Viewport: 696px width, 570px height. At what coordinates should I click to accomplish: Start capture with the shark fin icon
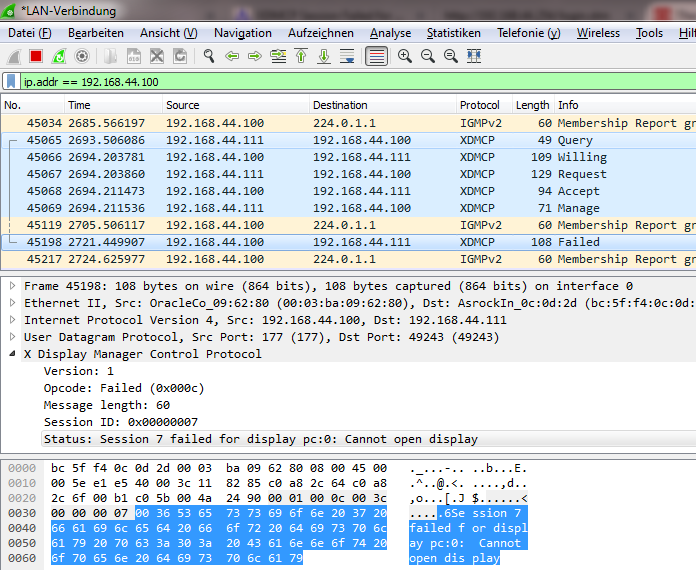point(13,56)
